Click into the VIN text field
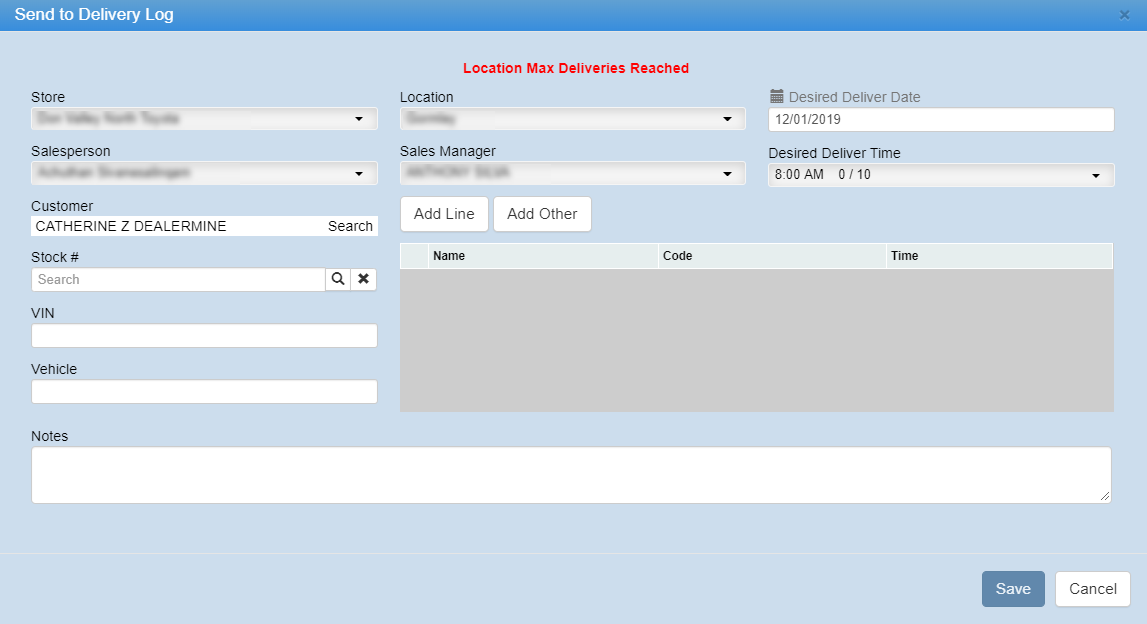 (204, 336)
